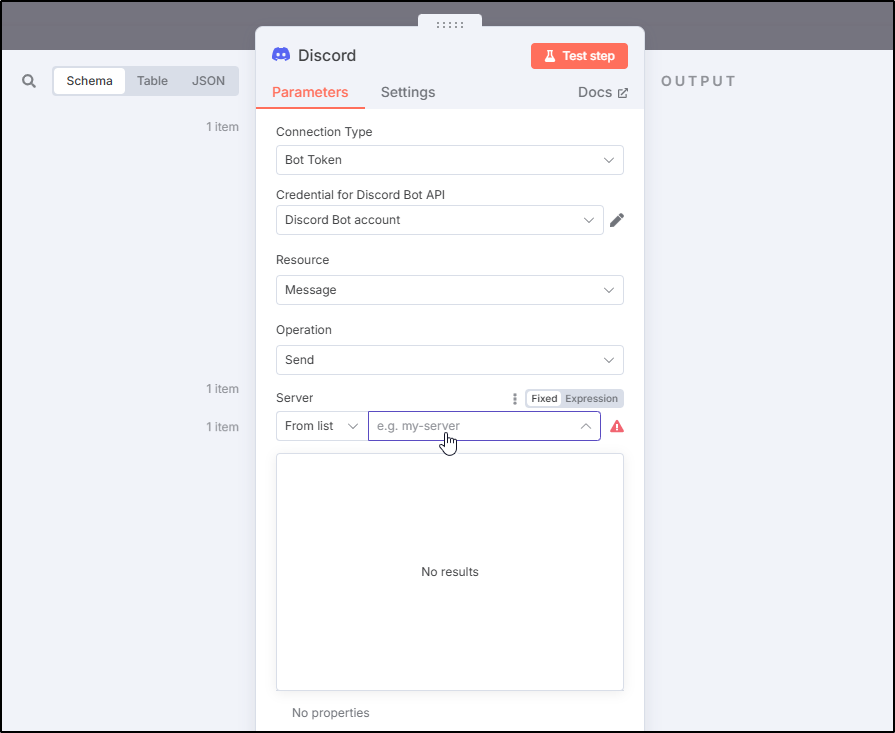The height and width of the screenshot is (733, 895).
Task: Open the From list mode dropdown
Action: [x=322, y=426]
